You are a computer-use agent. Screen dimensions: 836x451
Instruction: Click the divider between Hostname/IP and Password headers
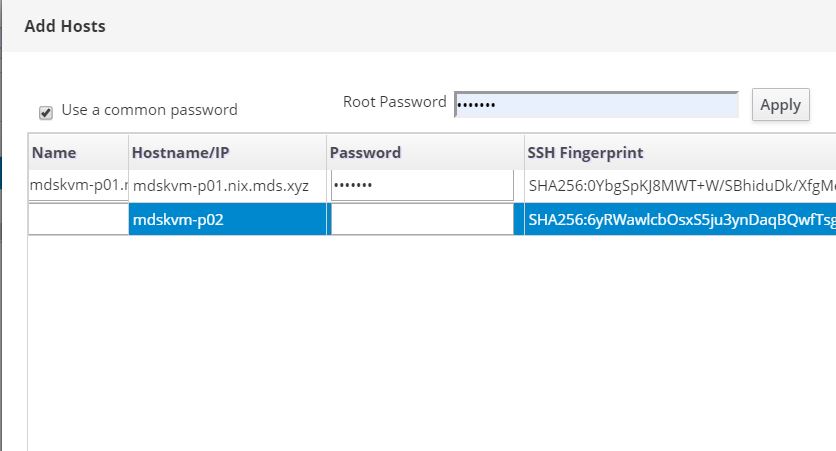[326, 153]
